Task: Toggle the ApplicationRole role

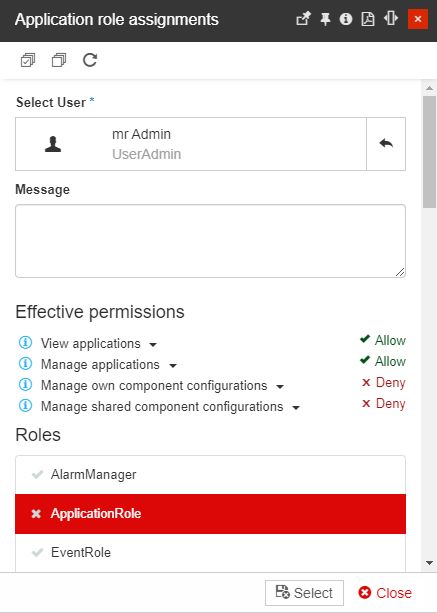Action: point(210,514)
